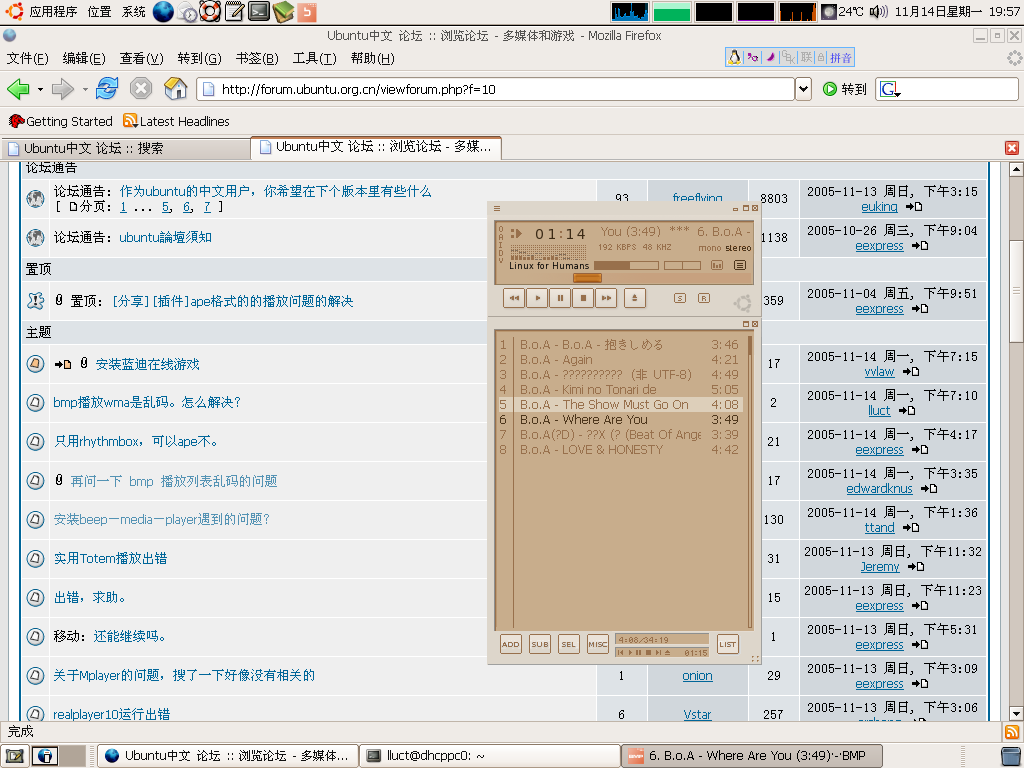Click the volume speaker icon in top panel
The width and height of the screenshot is (1024, 768).
[878, 11]
